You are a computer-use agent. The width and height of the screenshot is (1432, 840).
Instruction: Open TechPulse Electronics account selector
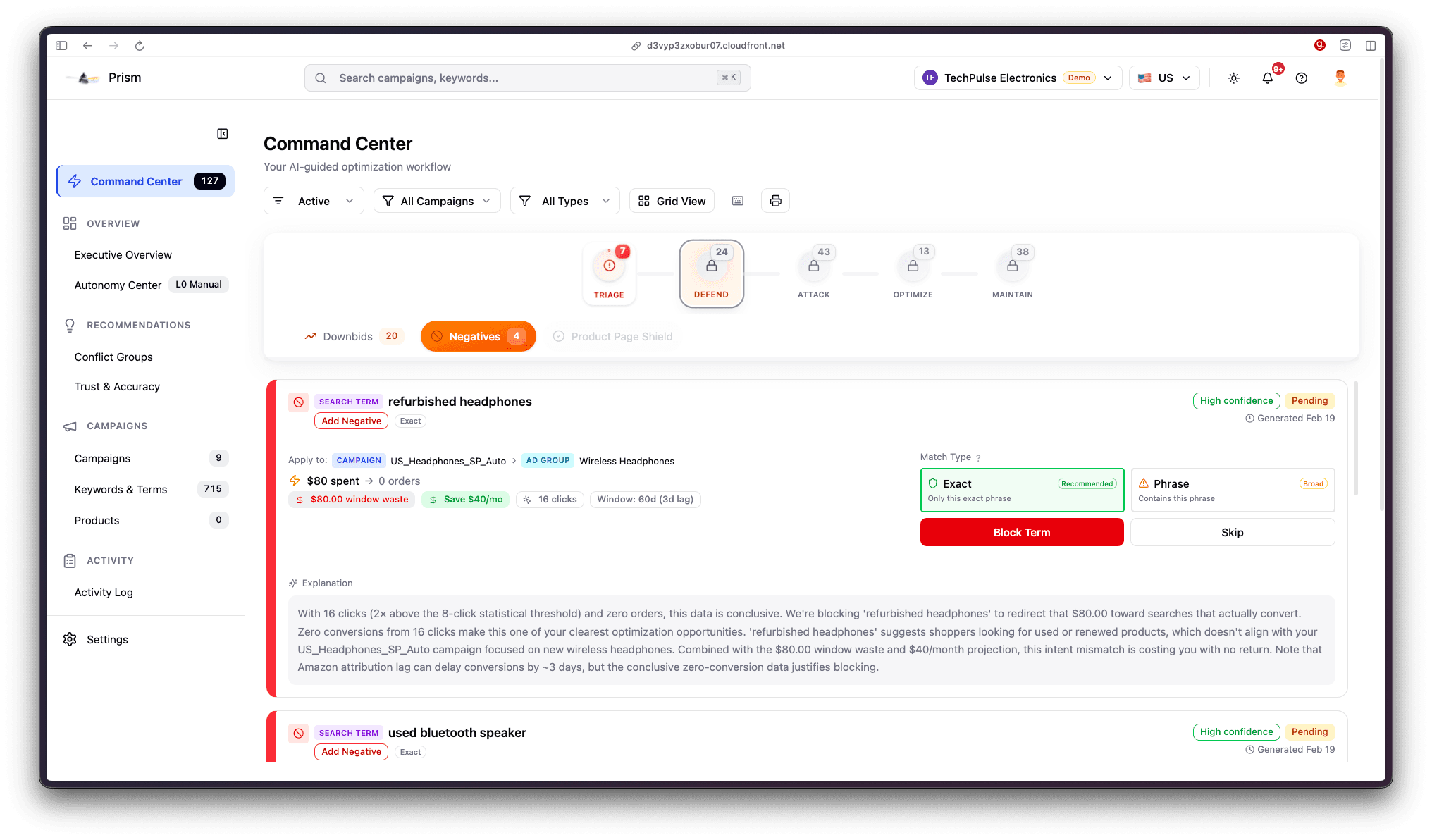click(1018, 78)
